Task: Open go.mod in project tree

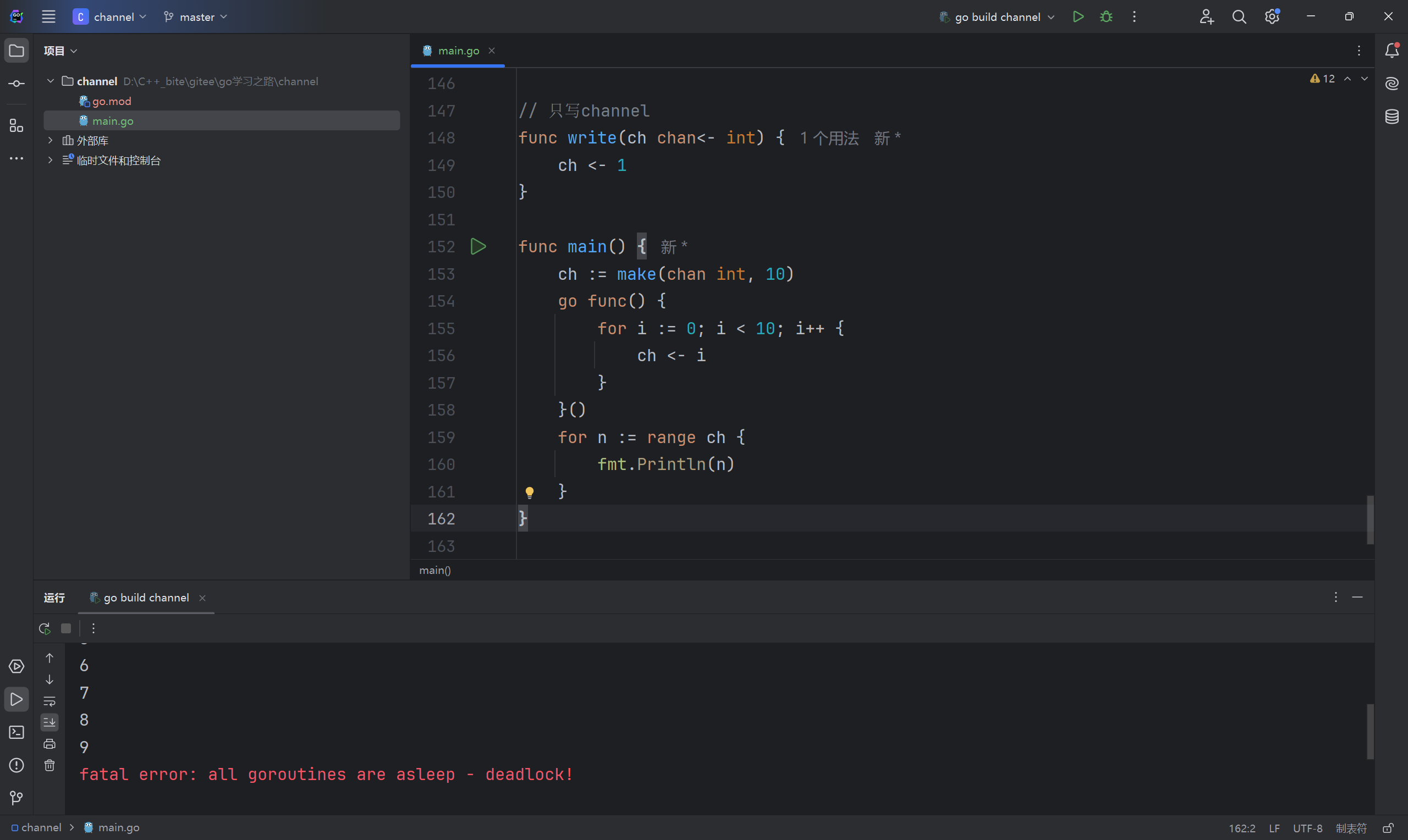Action: click(112, 101)
